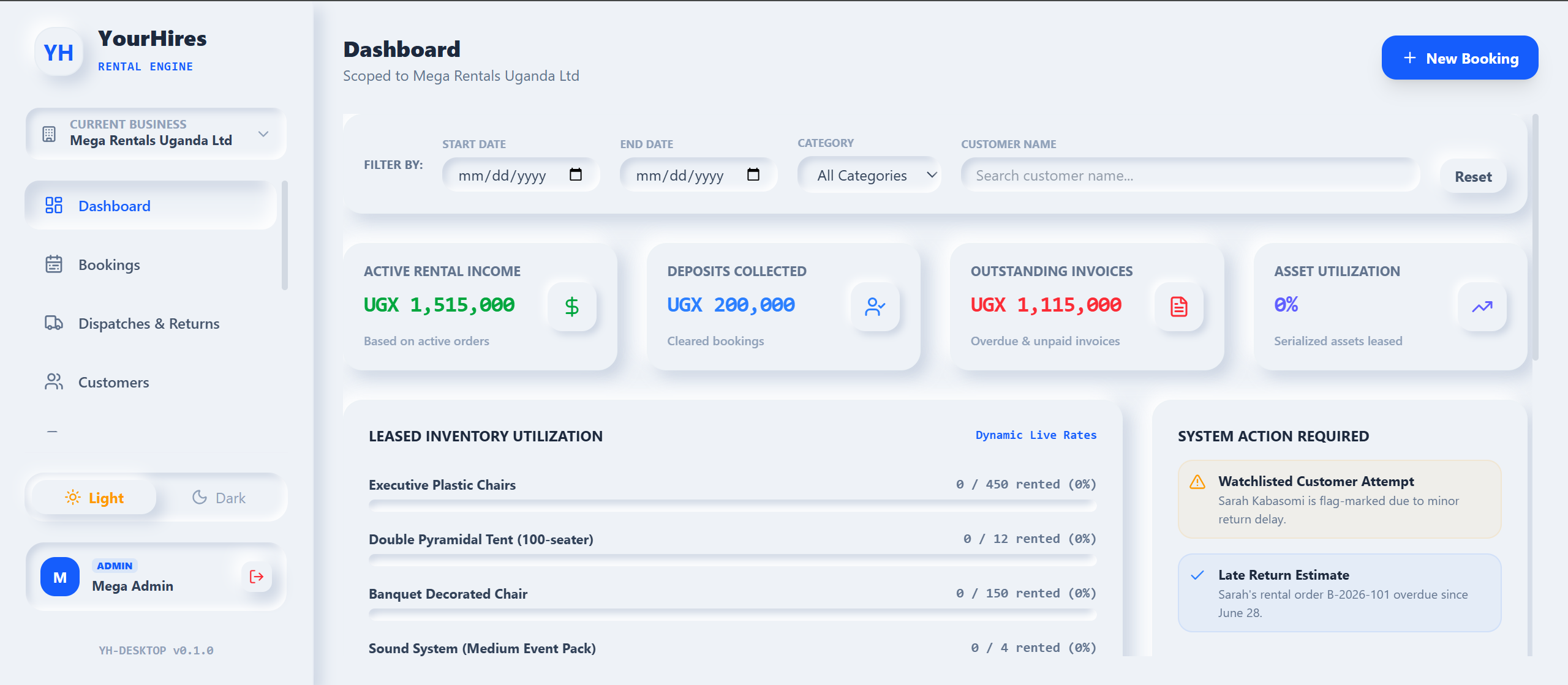
Task: Click the dollar icon on Active Rental Income
Action: (x=571, y=306)
